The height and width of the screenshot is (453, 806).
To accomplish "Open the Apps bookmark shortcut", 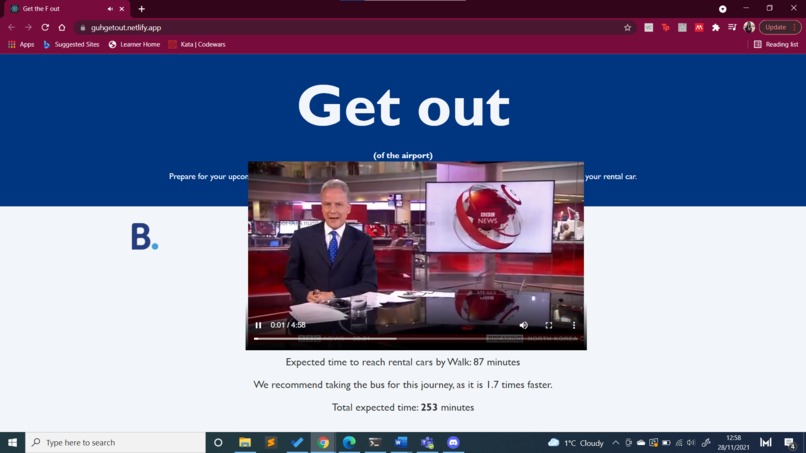I will 21,45.
